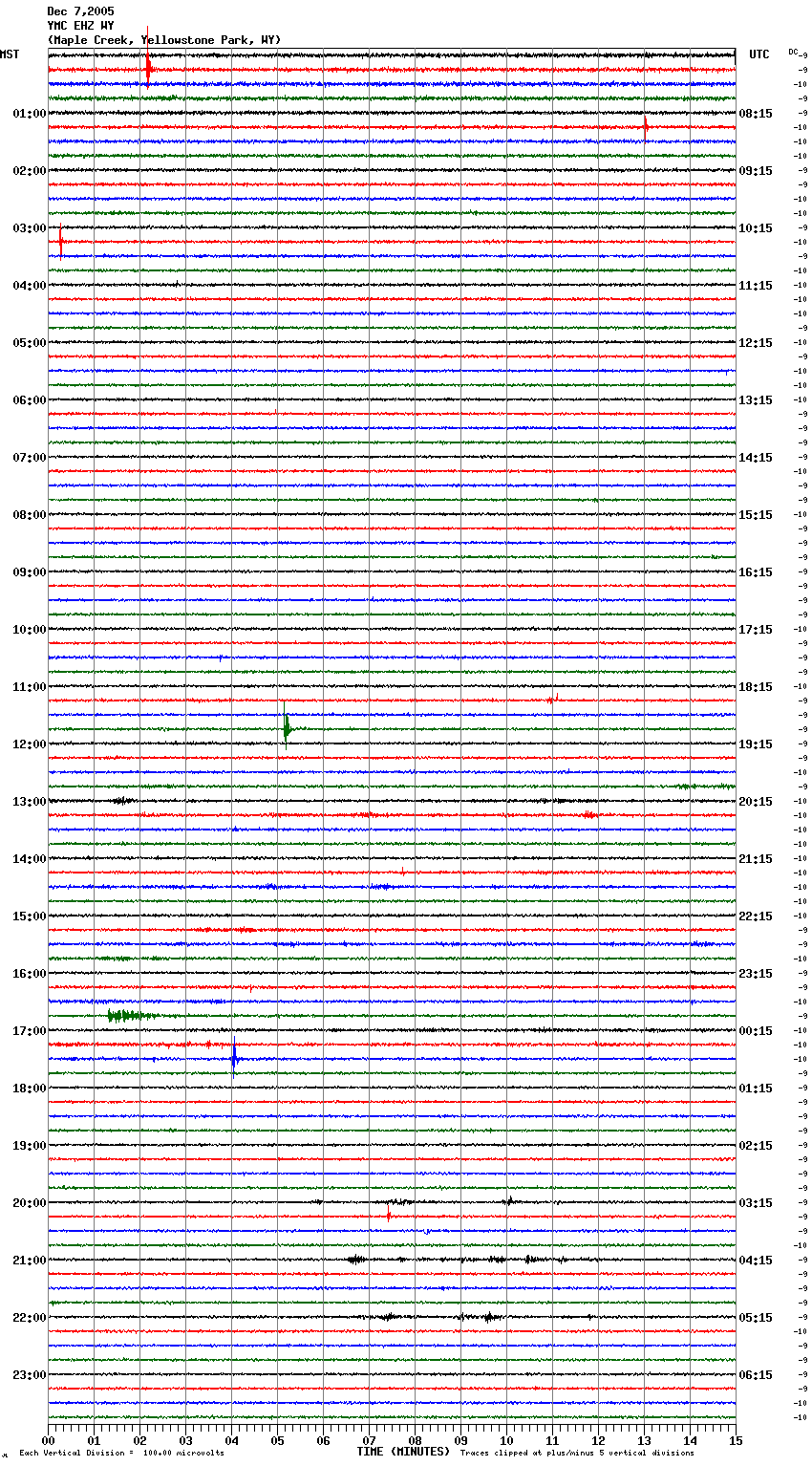Image resolution: width=812 pixels, height=1466 pixels.
Task: Click the UTC timezone header label
Action: pos(759,54)
